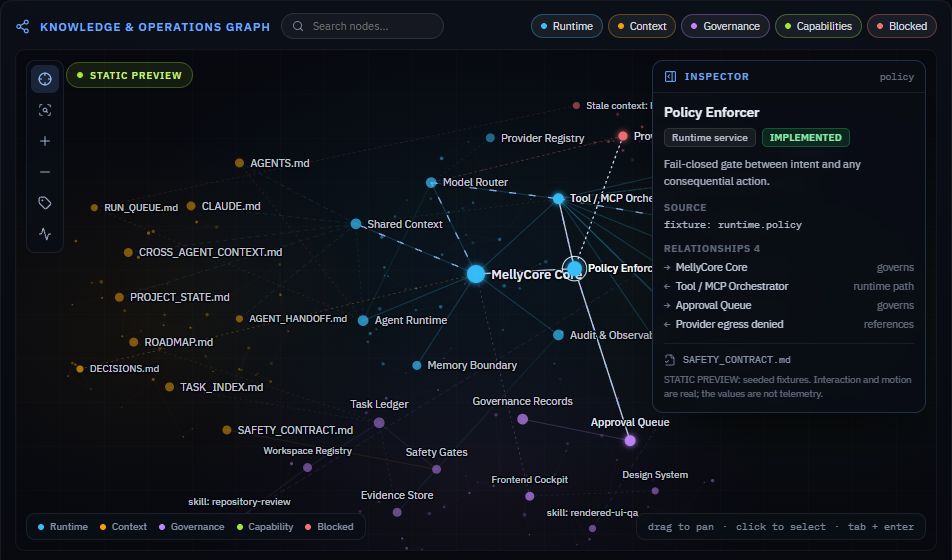Select the TASK_INDEX.md node
Viewport: 952px width, 560px height.
pyautogui.click(x=169, y=387)
